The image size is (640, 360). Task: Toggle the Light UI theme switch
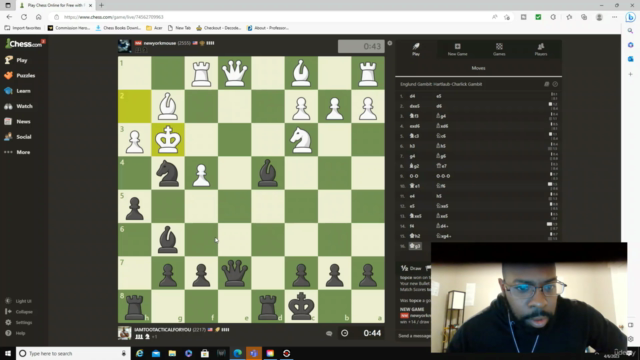18,301
